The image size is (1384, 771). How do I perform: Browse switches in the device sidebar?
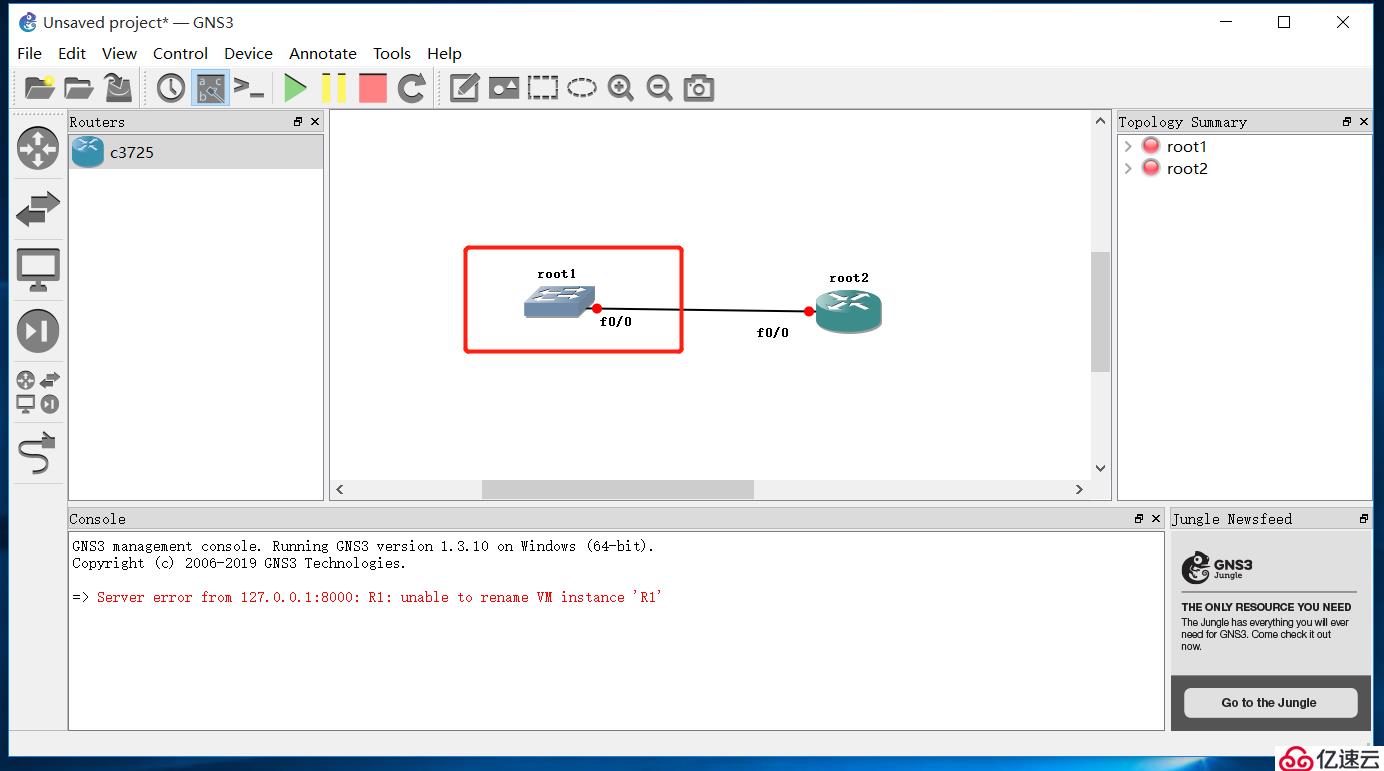38,209
